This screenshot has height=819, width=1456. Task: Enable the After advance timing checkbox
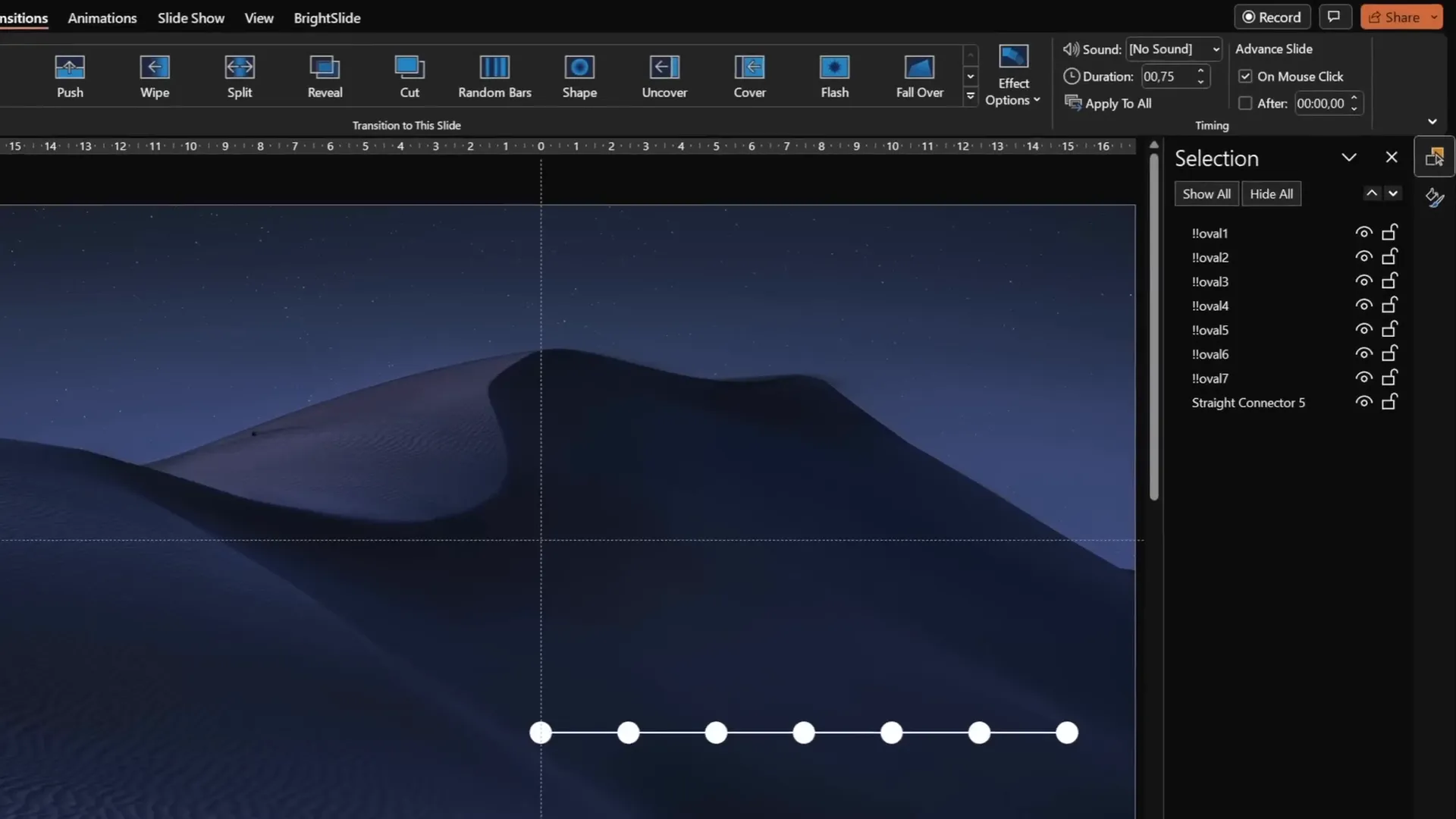pos(1245,103)
